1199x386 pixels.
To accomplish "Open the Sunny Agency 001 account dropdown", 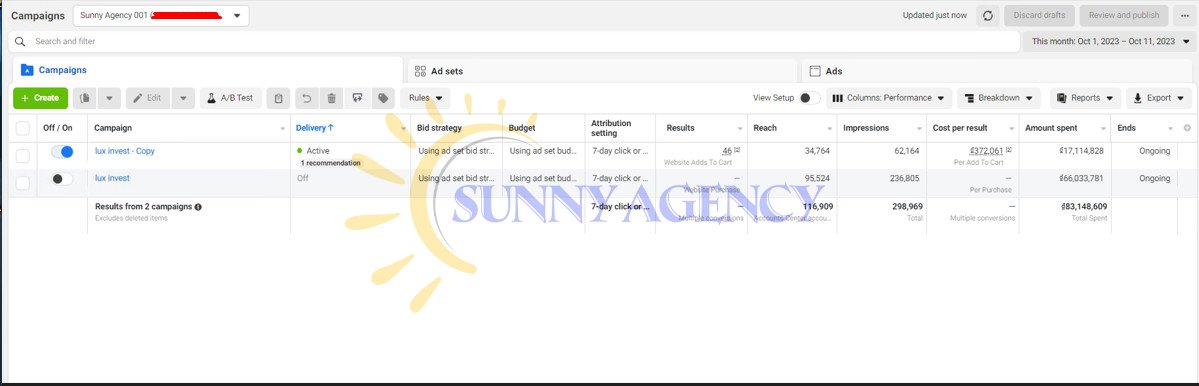I will coord(161,15).
